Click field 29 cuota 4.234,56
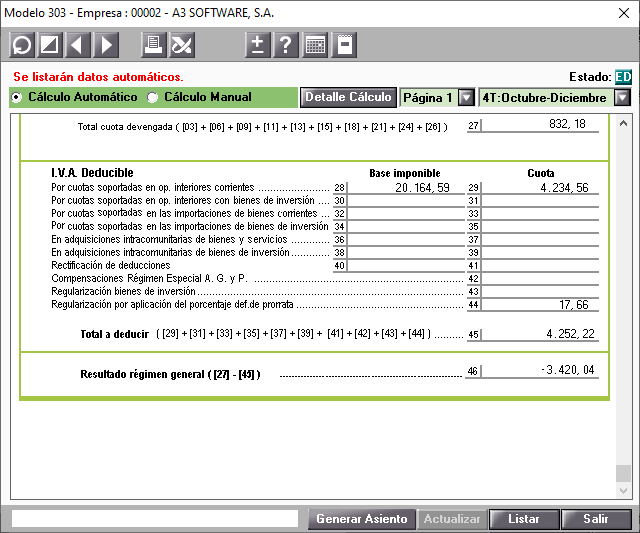Viewport: 640px width, 533px height. click(x=540, y=188)
